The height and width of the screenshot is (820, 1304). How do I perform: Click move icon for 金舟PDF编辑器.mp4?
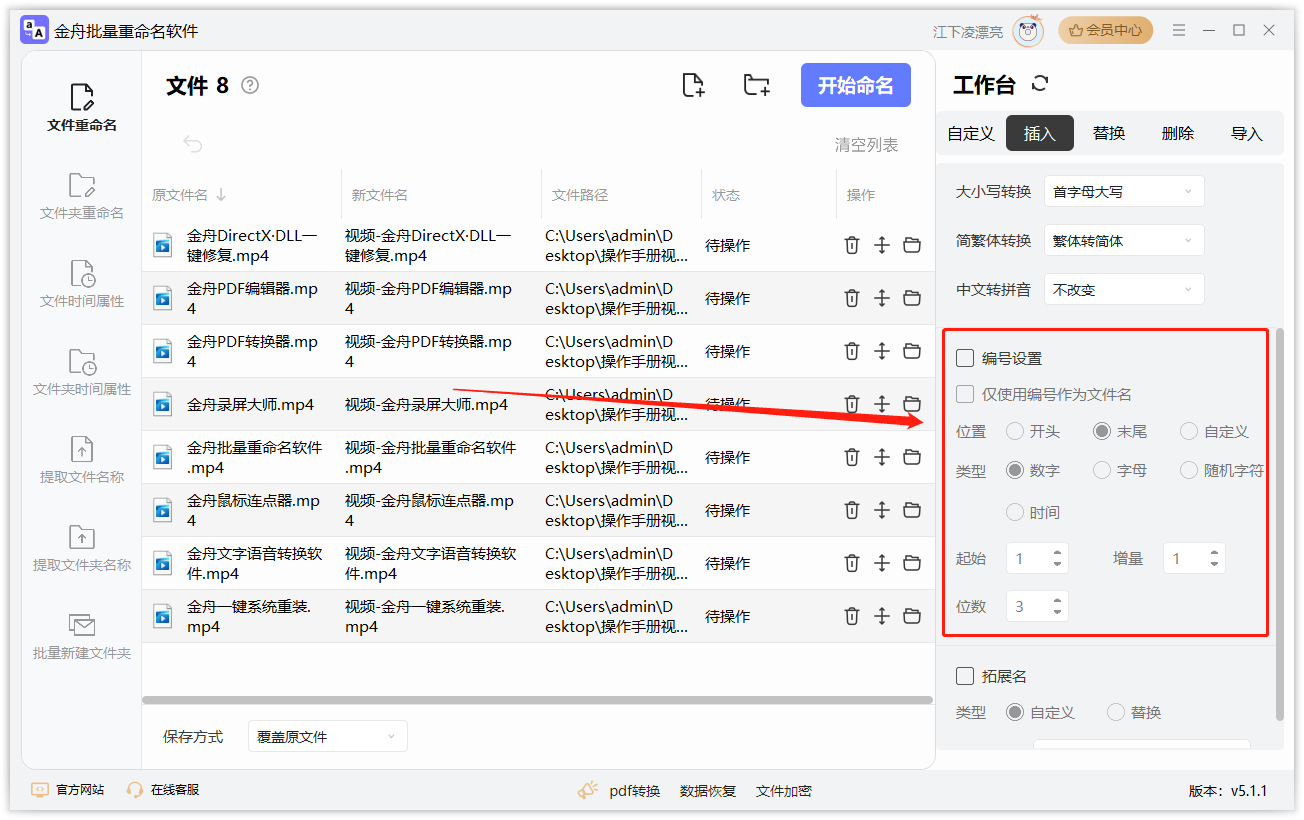tap(882, 298)
